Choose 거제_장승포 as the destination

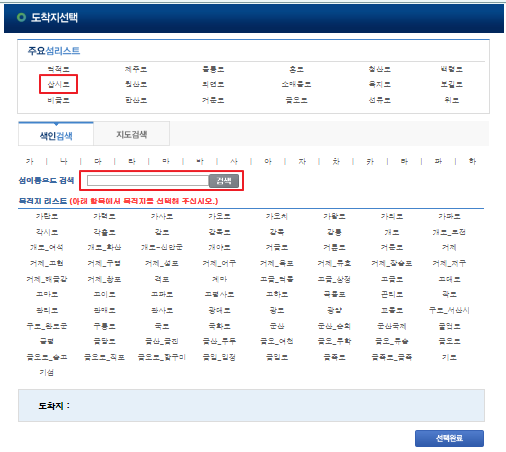click(392, 263)
